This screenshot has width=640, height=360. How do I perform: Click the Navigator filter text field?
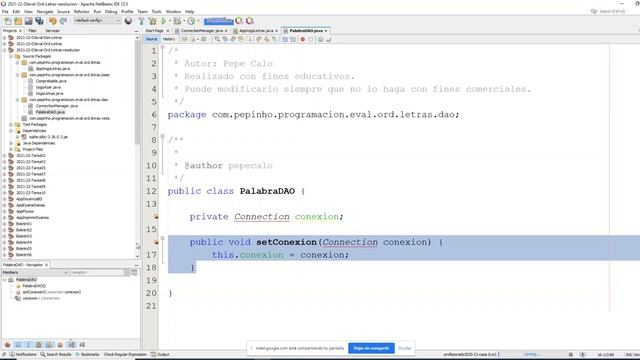coord(97,272)
